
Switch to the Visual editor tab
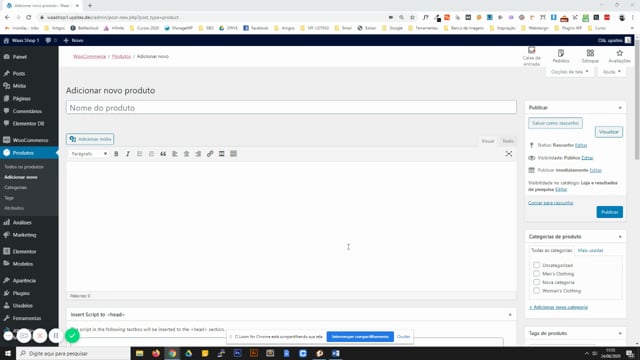[488, 141]
